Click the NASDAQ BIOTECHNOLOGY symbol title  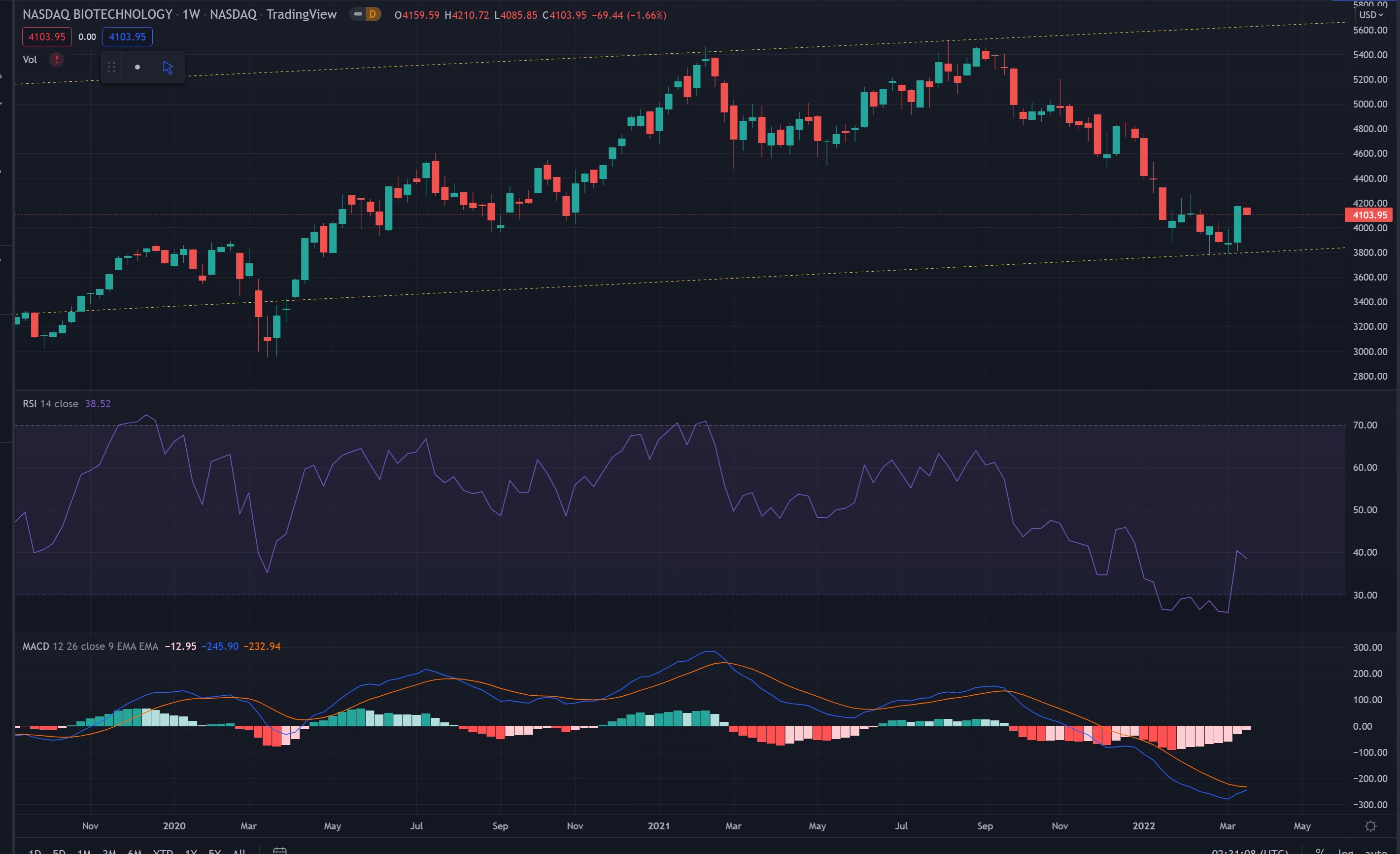coord(97,14)
